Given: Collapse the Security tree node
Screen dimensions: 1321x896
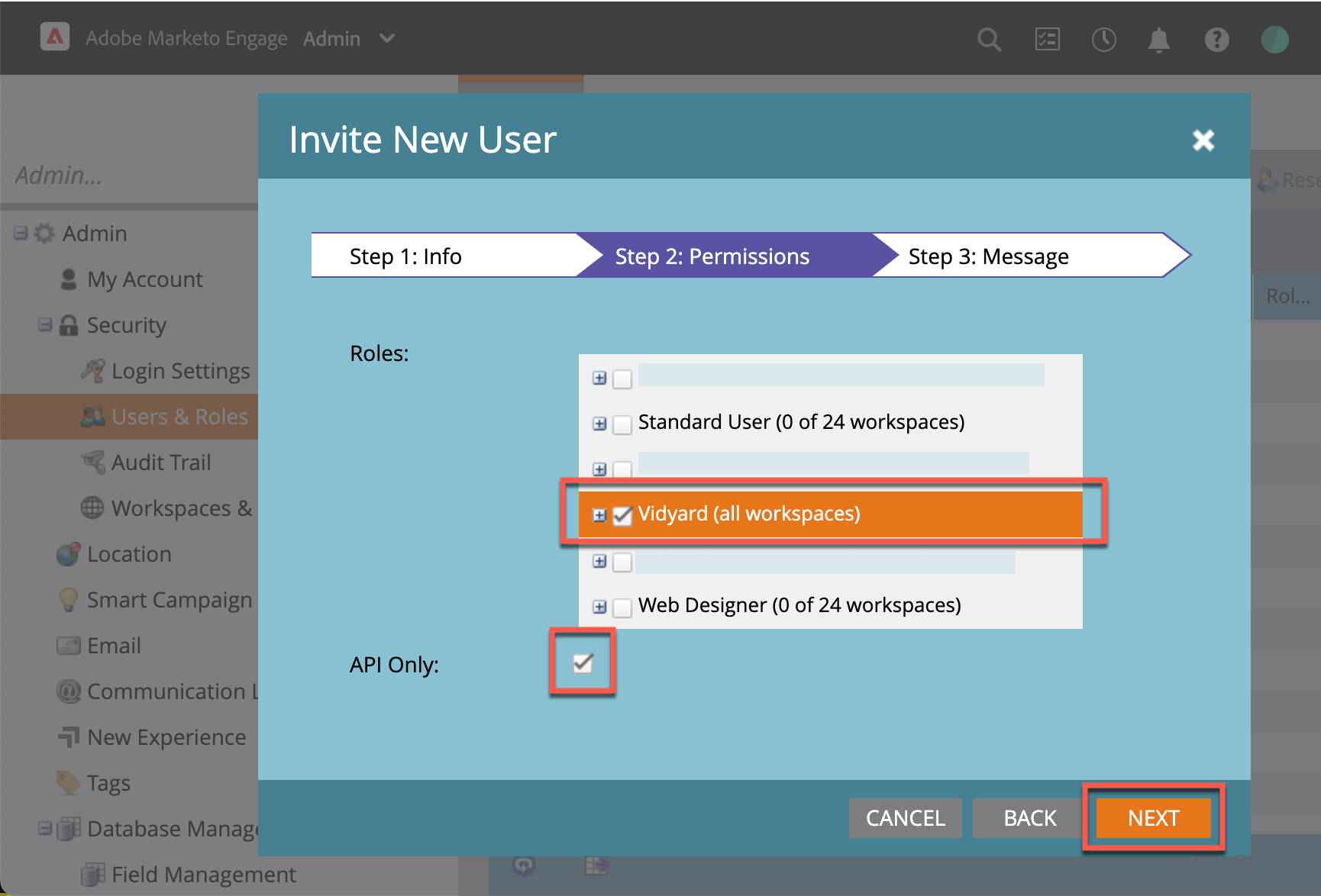Looking at the screenshot, I should pyautogui.click(x=45, y=324).
